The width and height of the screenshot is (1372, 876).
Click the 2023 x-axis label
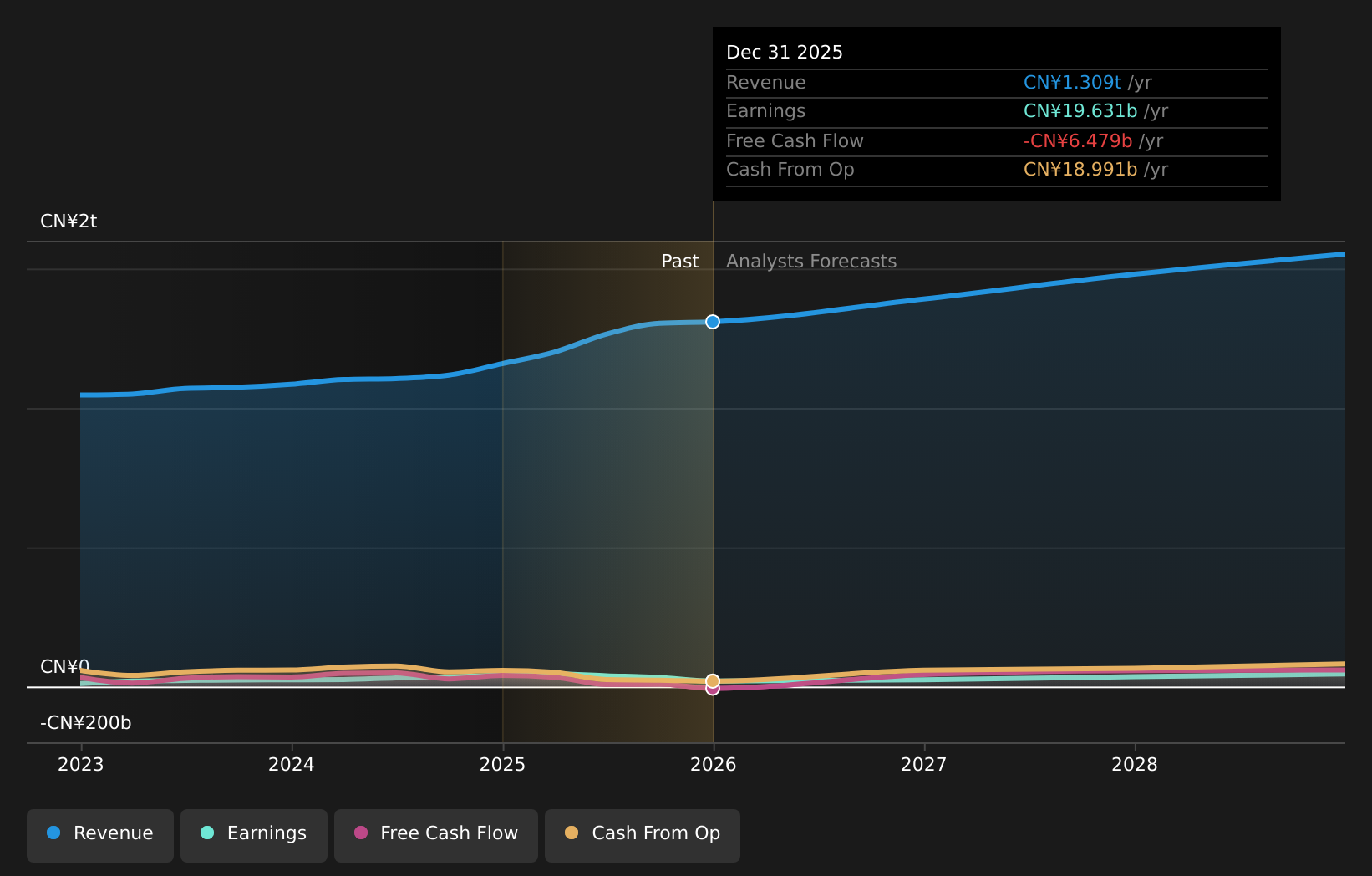(x=81, y=765)
